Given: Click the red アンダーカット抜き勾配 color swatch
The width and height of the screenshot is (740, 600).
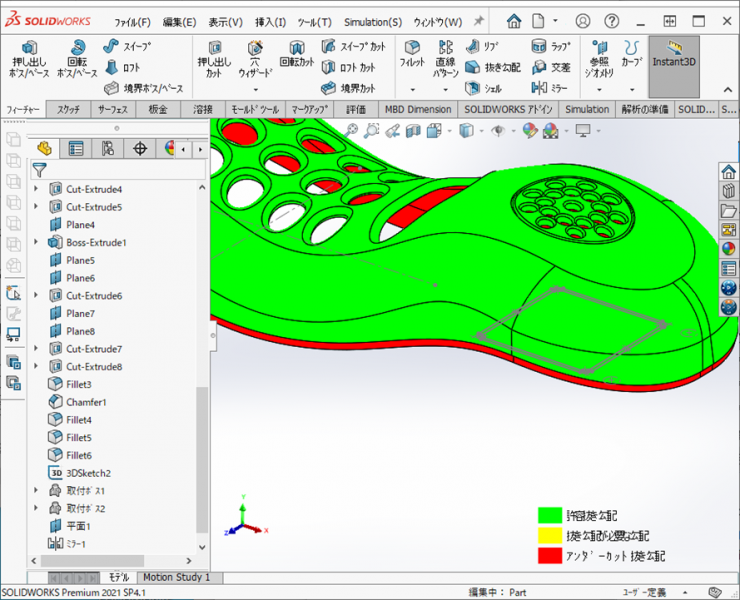Looking at the screenshot, I should tap(549, 555).
